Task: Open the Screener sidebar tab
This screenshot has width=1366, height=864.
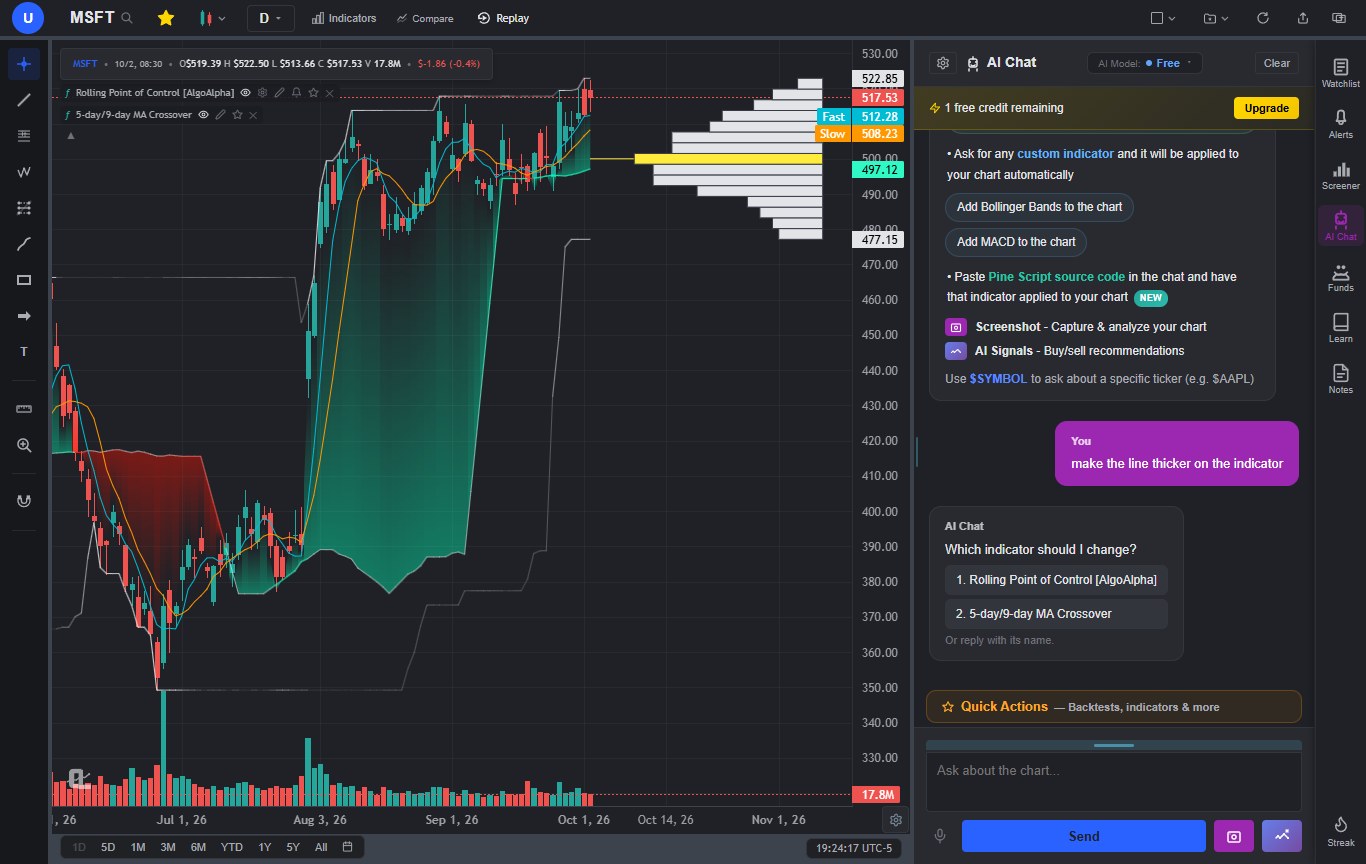Action: click(1340, 176)
